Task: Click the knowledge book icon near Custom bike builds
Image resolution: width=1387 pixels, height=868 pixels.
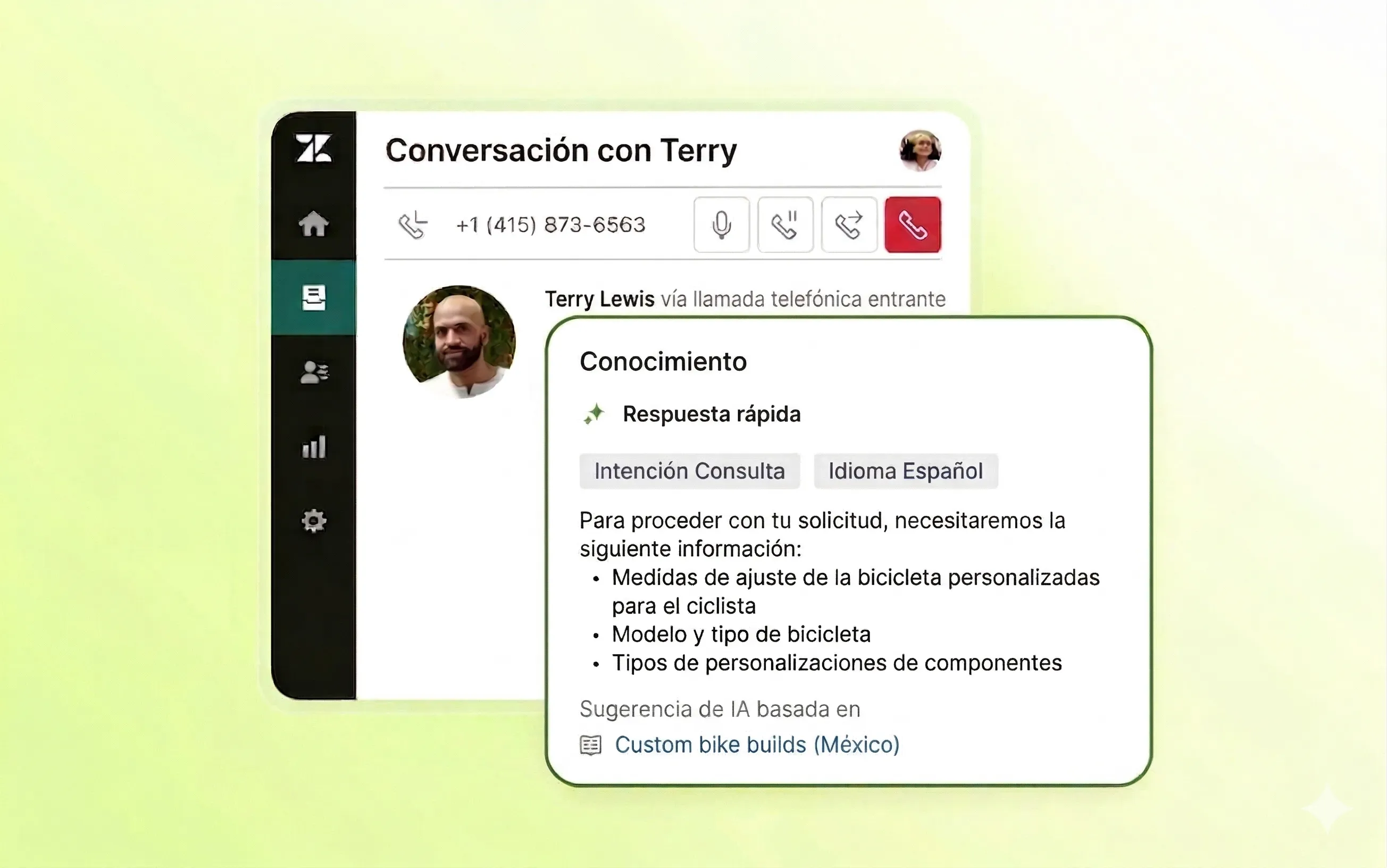Action: [590, 745]
